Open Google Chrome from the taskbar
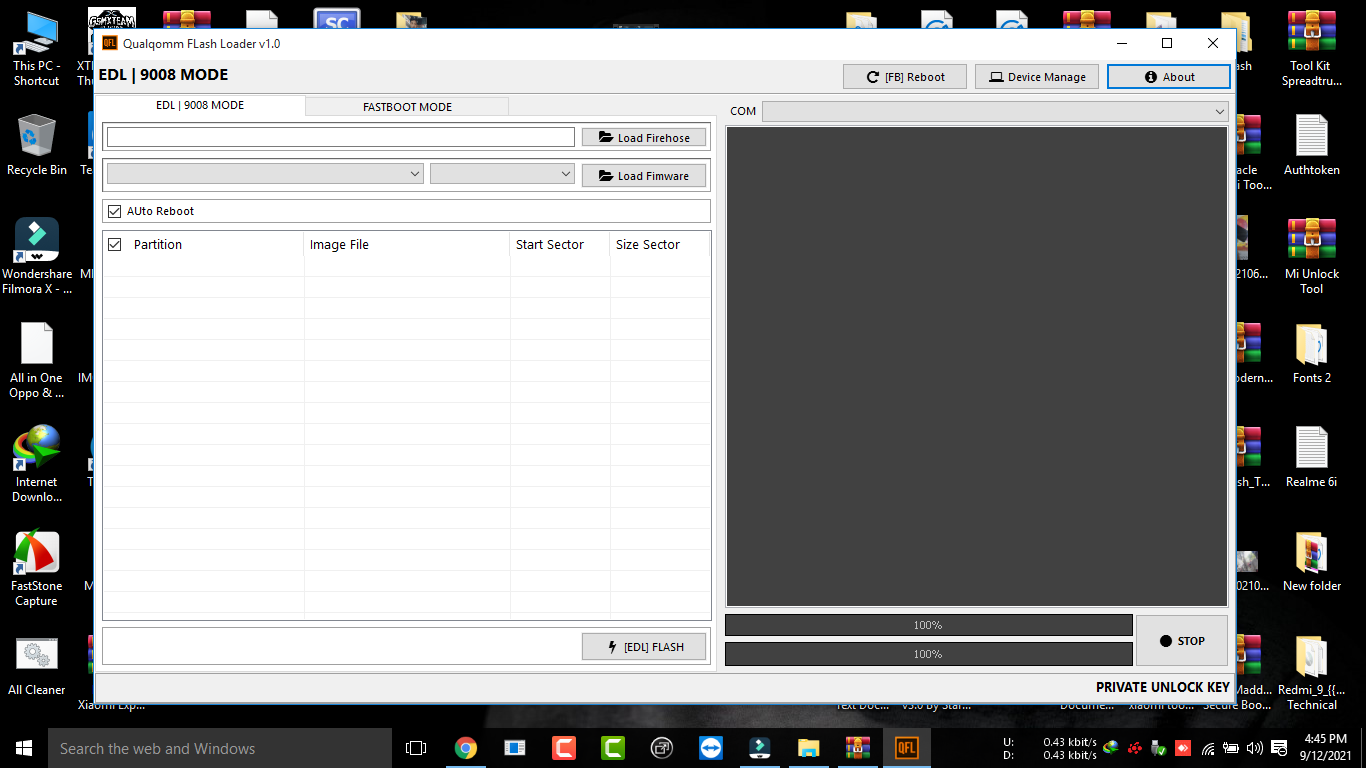This screenshot has width=1366, height=768. [x=466, y=748]
